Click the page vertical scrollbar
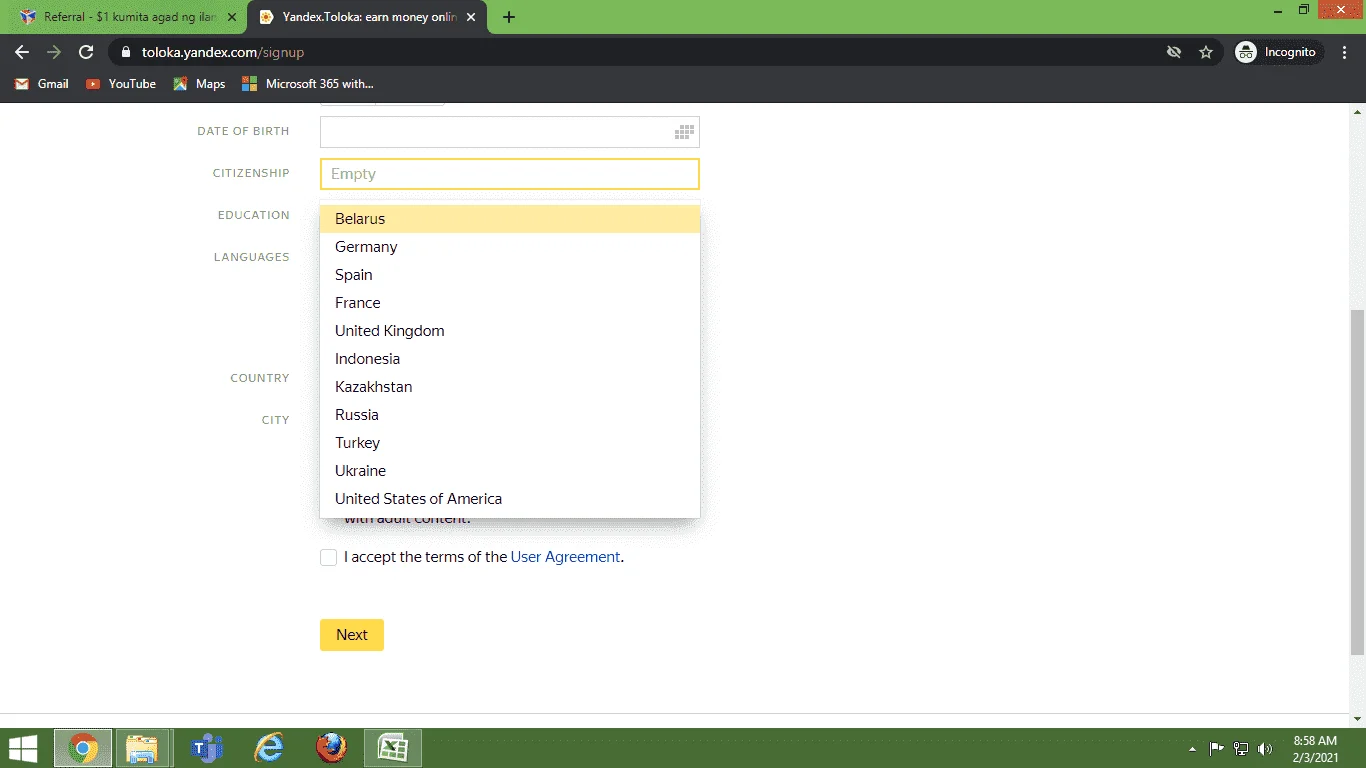This screenshot has width=1366, height=768. click(1357, 482)
